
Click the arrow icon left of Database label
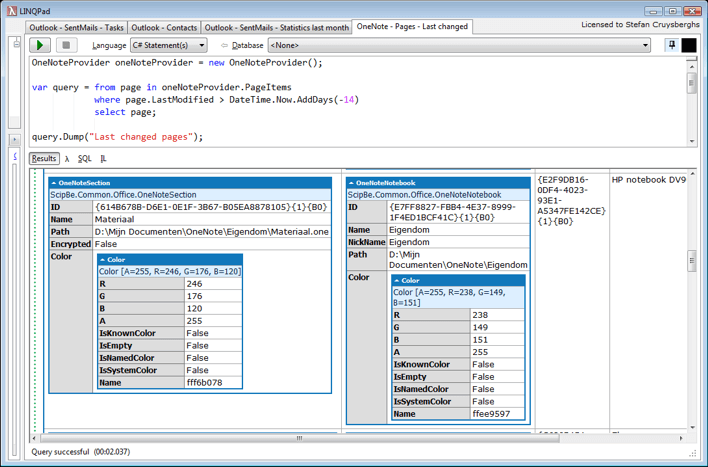[x=224, y=45]
